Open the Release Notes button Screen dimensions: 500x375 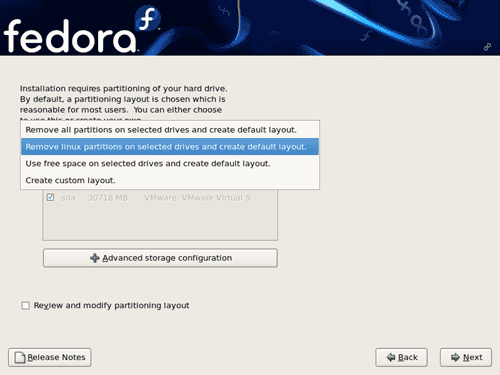coord(50,357)
